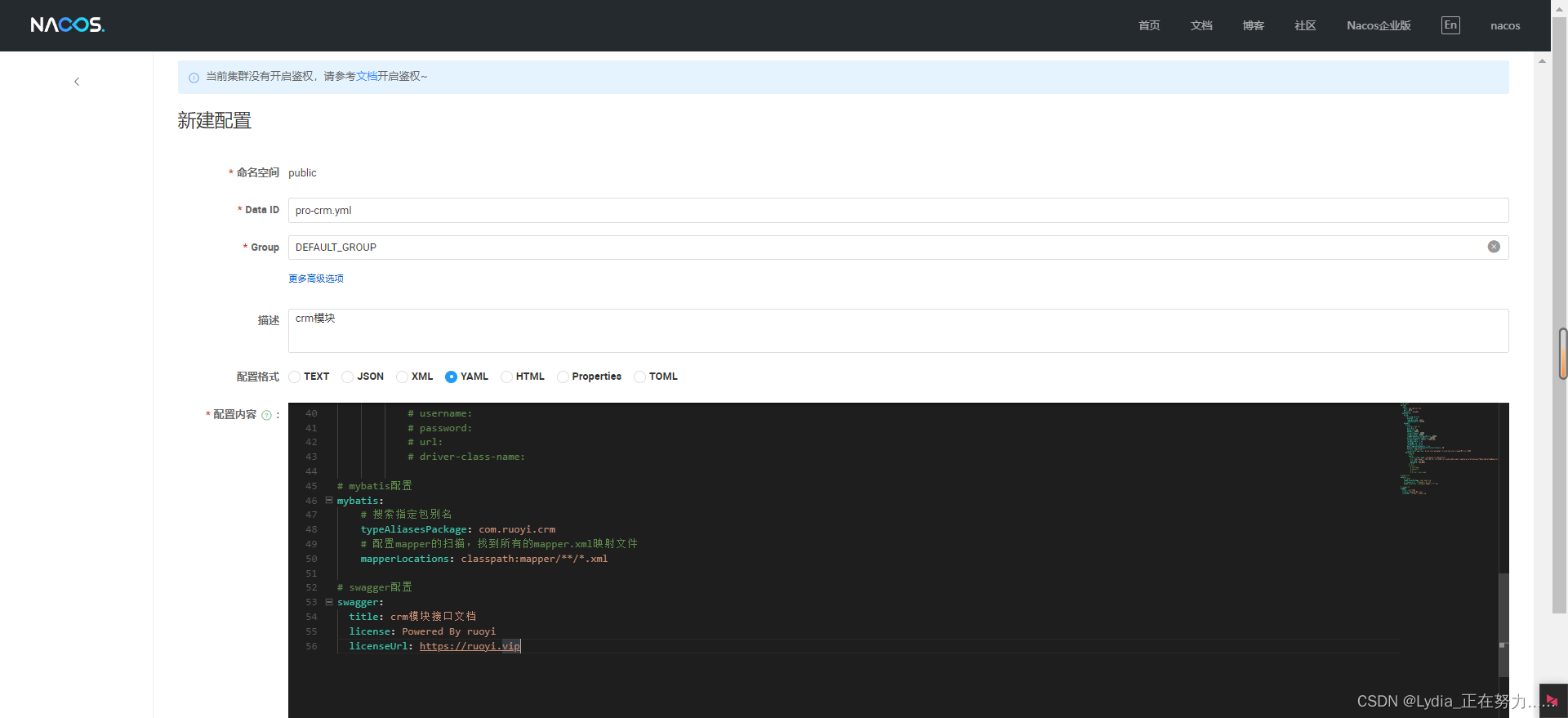Select TEXT format radio
1568x718 pixels.
pyautogui.click(x=295, y=377)
